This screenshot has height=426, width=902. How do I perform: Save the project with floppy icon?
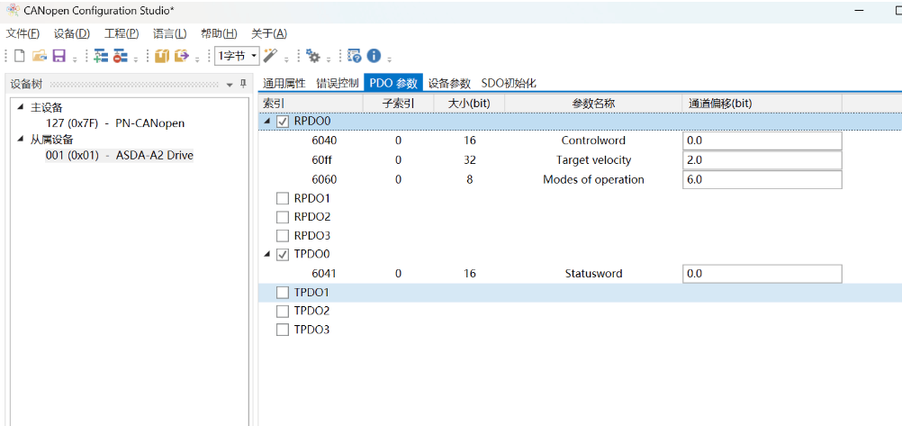[x=59, y=56]
